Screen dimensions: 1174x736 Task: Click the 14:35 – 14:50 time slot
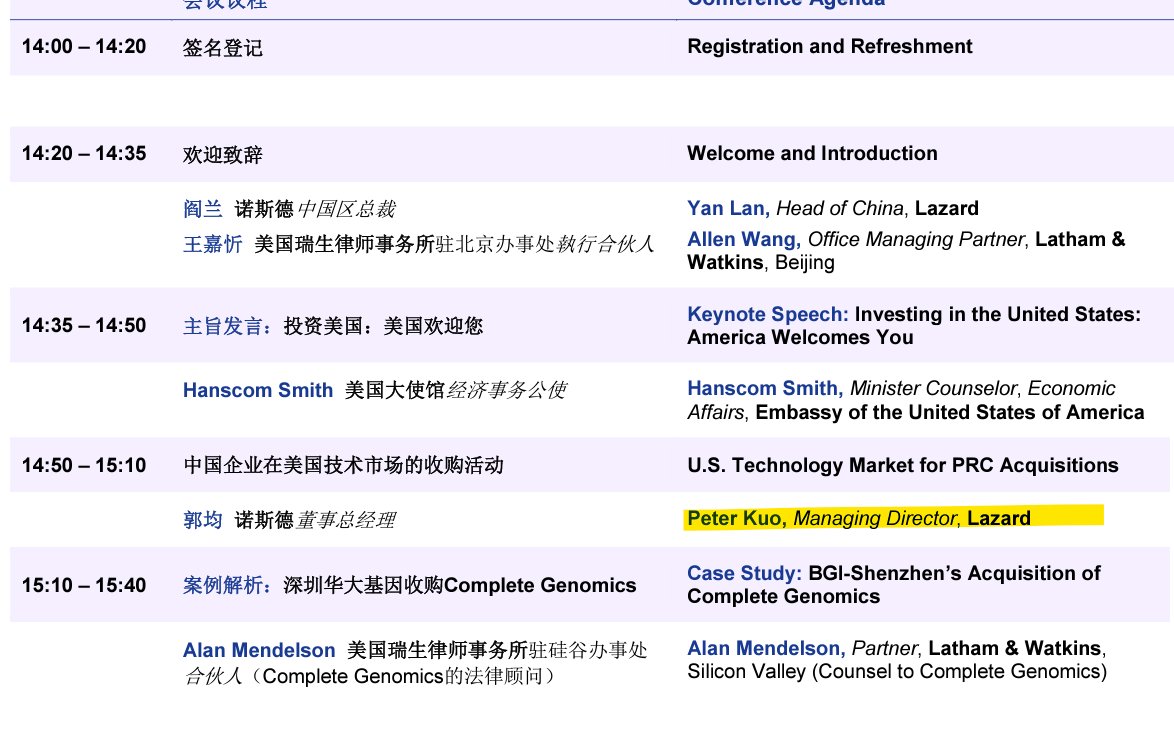(x=84, y=326)
